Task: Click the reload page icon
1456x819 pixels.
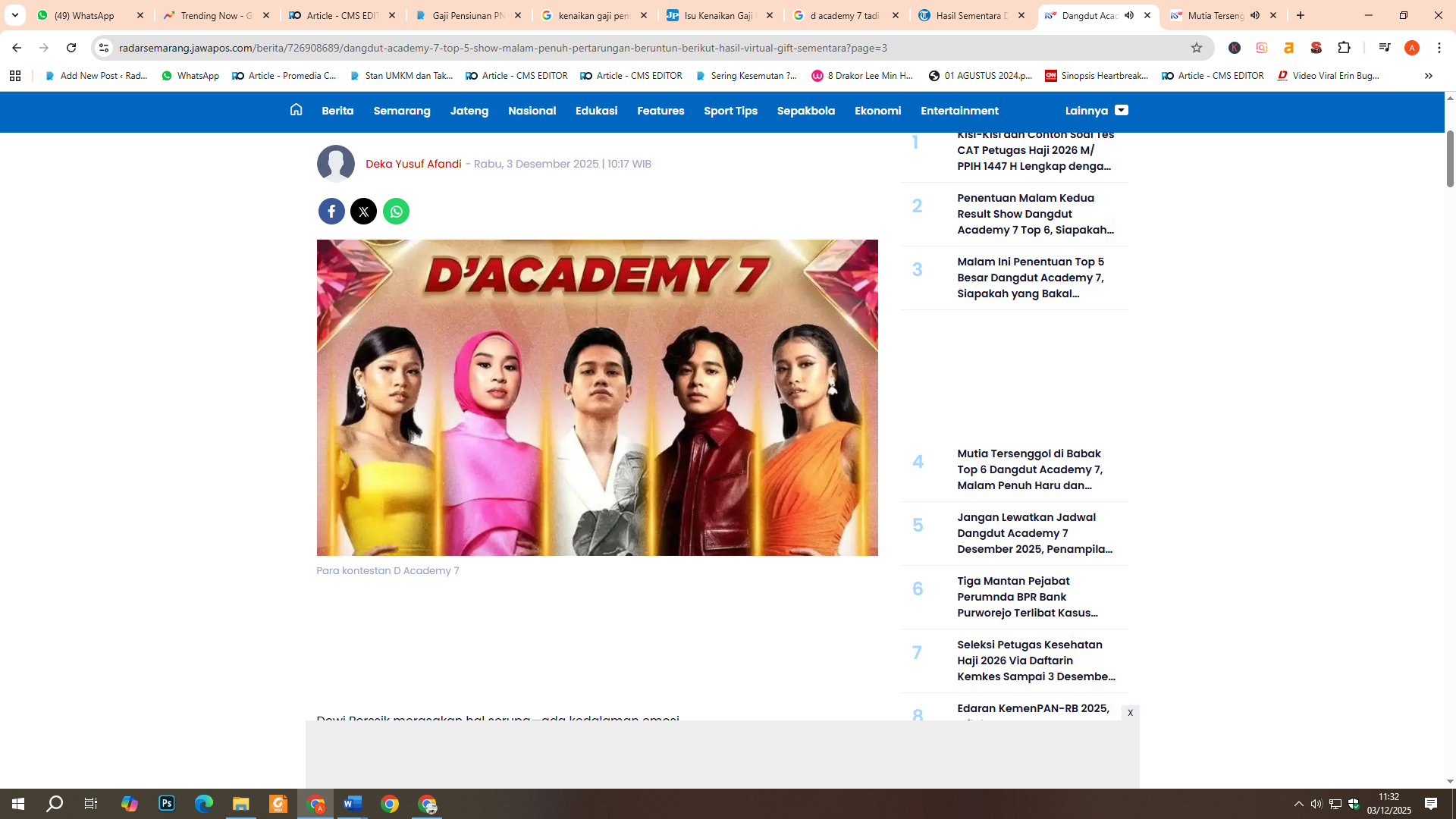Action: [71, 48]
